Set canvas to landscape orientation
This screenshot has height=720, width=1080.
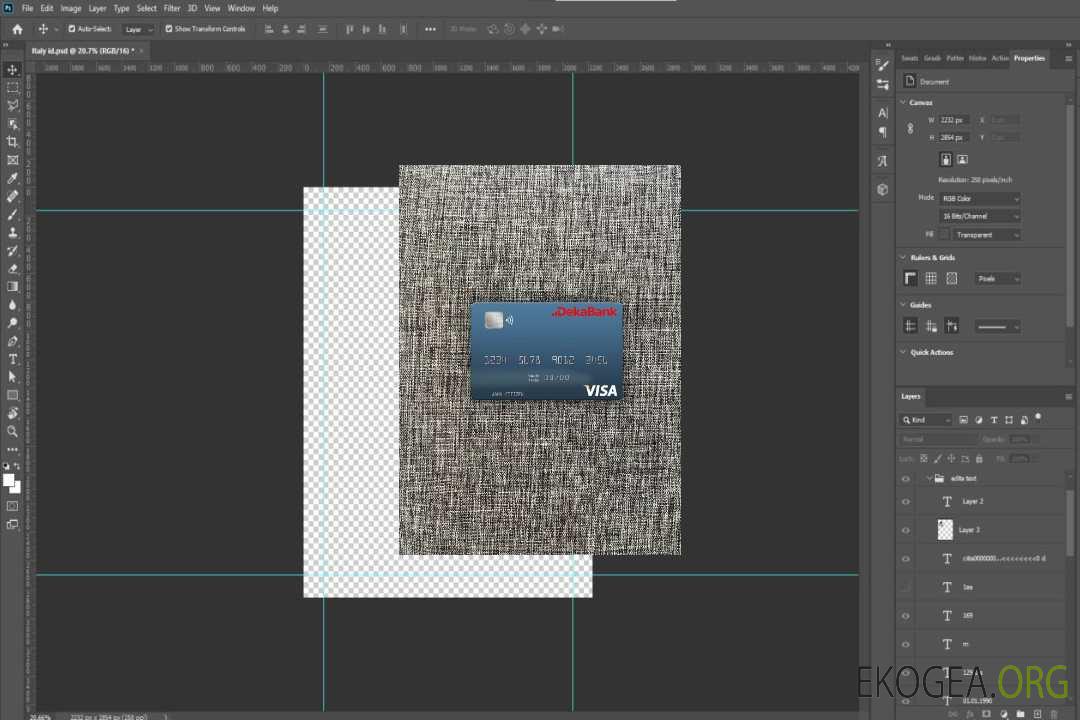pyautogui.click(x=962, y=159)
